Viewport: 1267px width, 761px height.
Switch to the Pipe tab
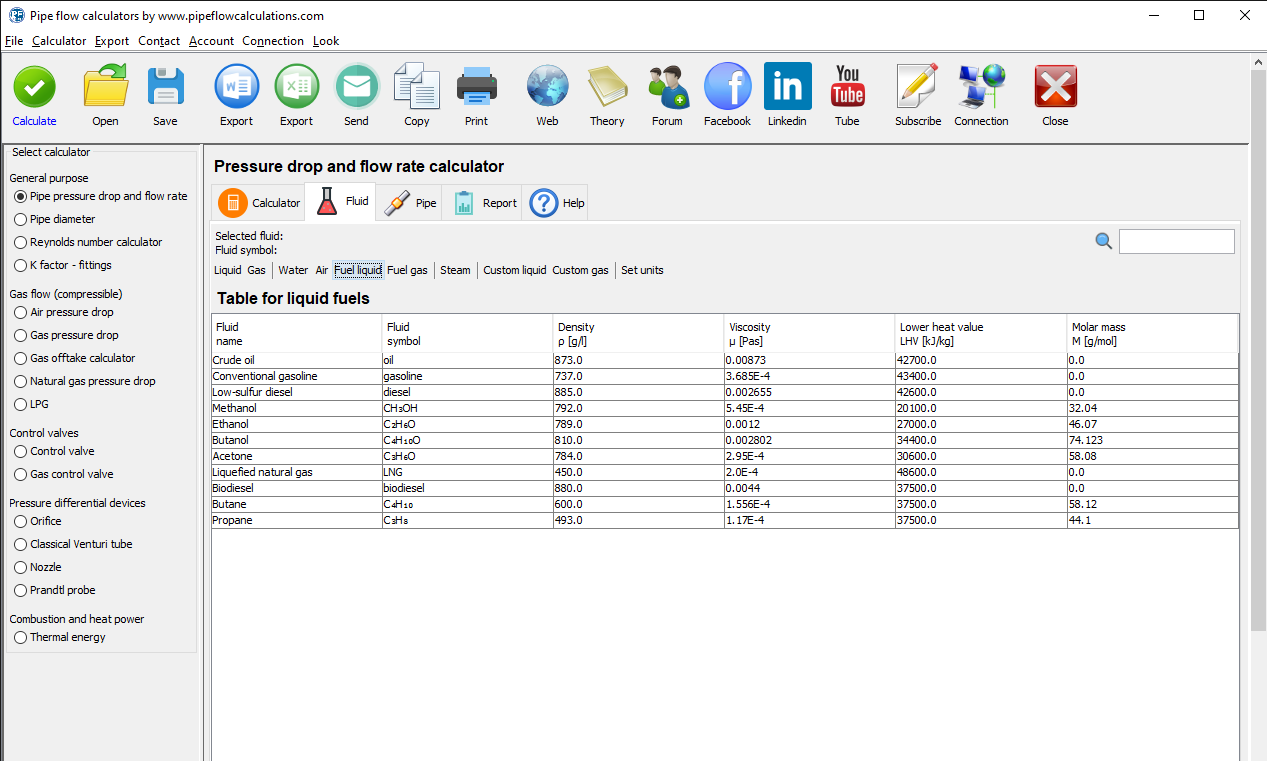click(412, 202)
